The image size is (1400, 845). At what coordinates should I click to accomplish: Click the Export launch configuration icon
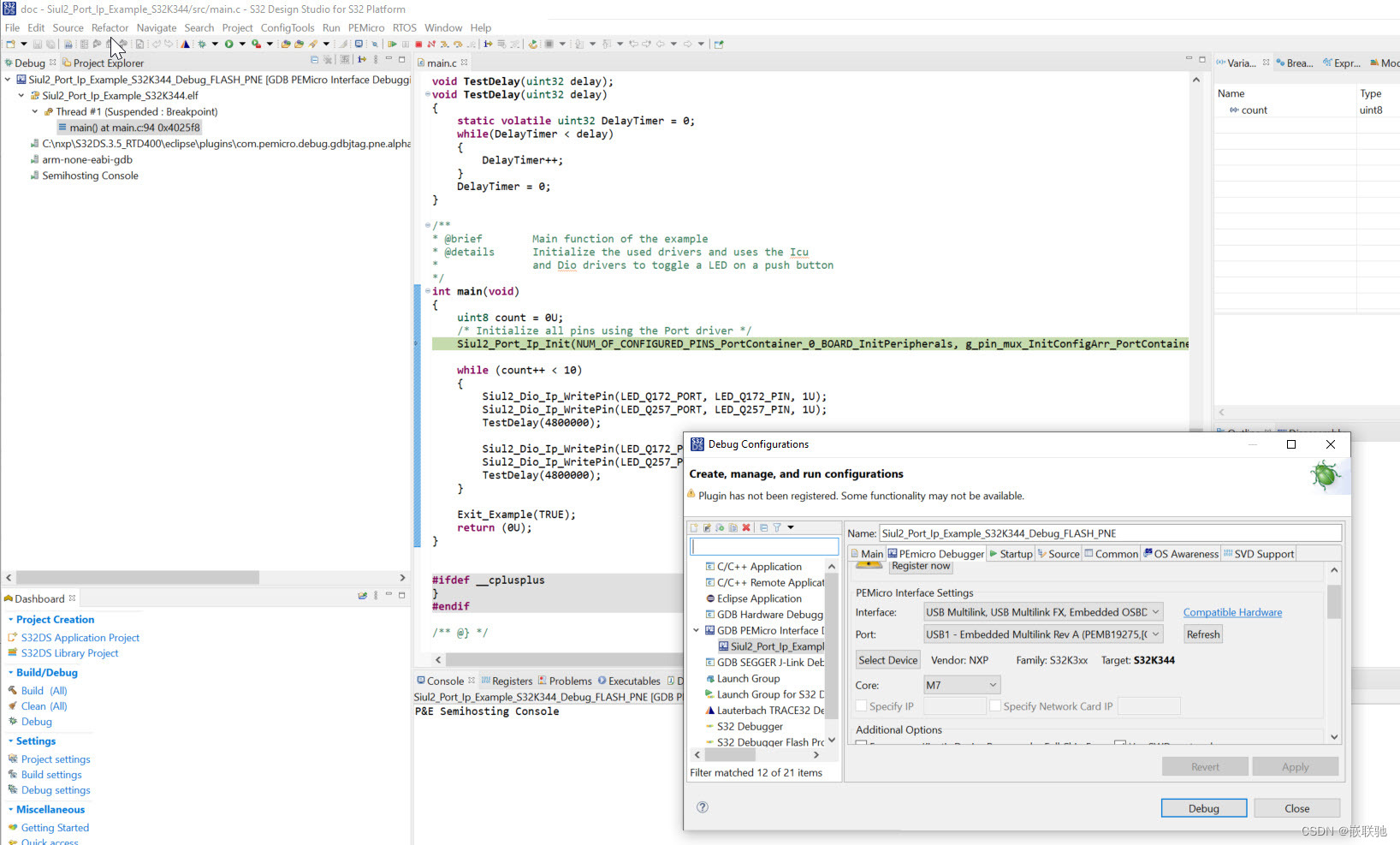[721, 527]
